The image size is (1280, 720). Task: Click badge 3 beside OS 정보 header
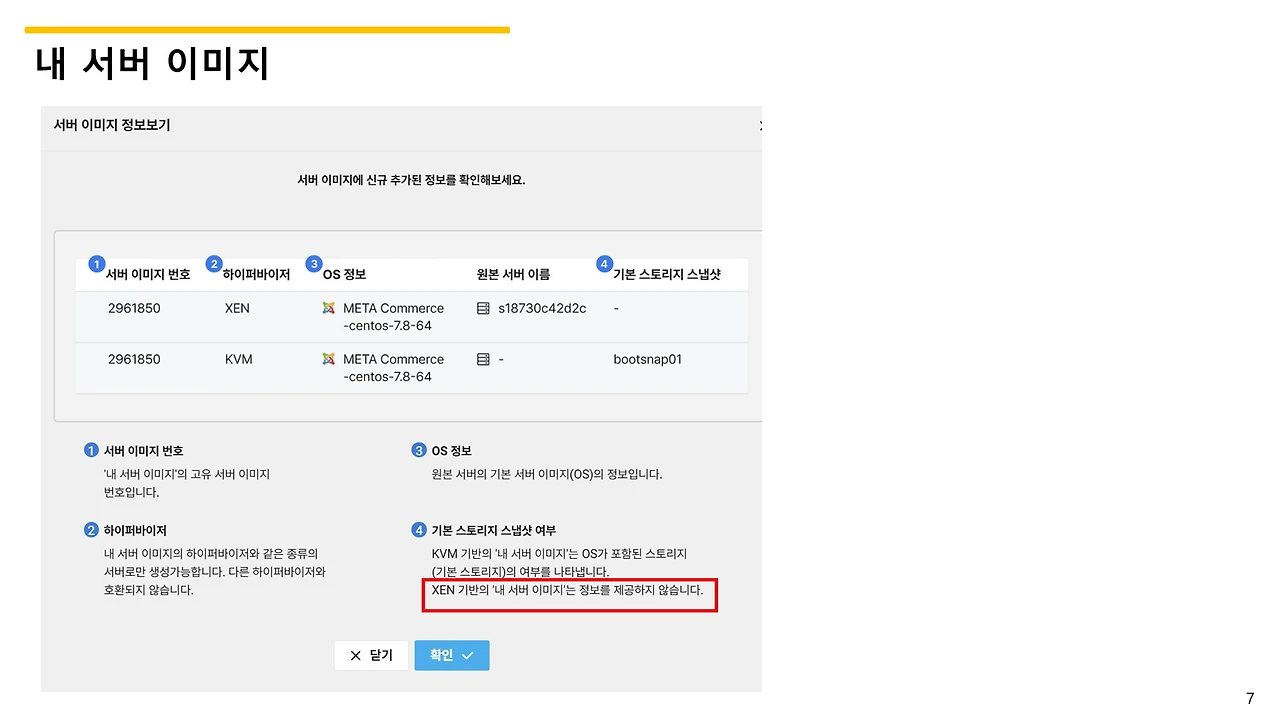(x=313, y=264)
